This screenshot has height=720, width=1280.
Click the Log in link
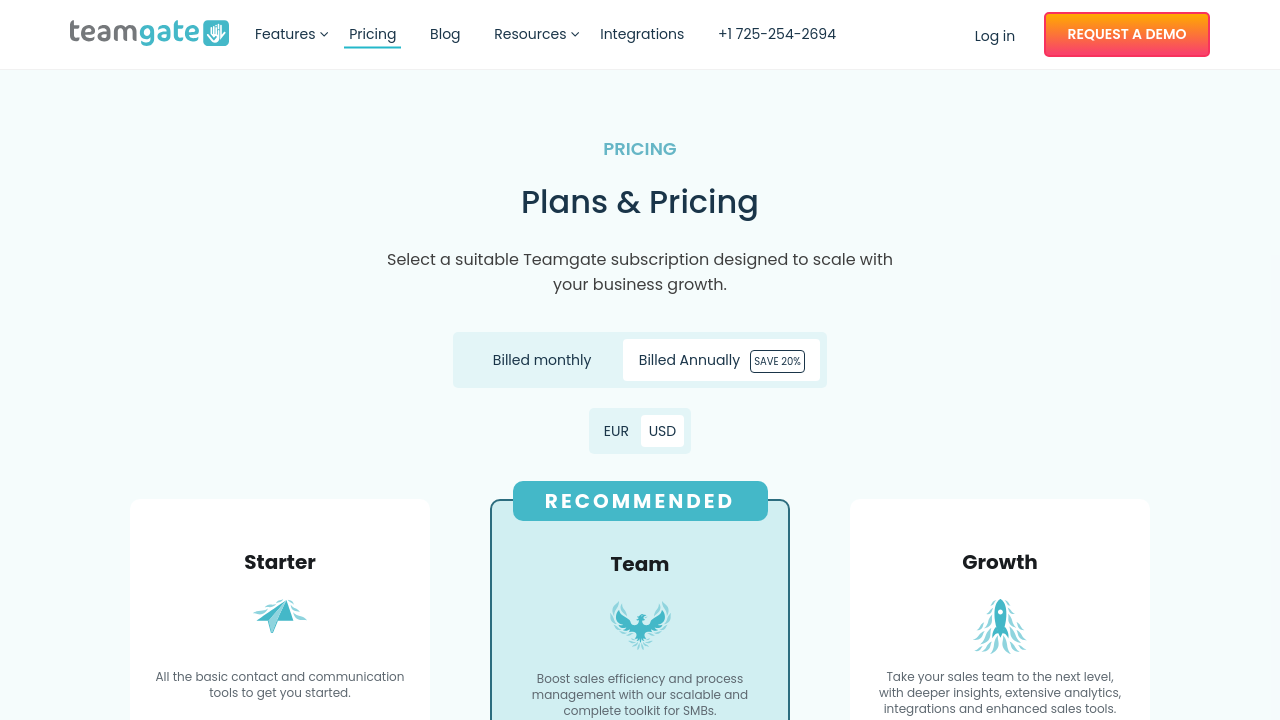[994, 36]
